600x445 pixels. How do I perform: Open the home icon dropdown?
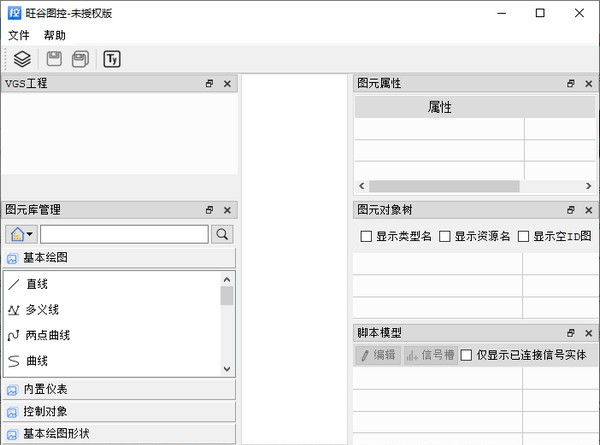pos(21,234)
